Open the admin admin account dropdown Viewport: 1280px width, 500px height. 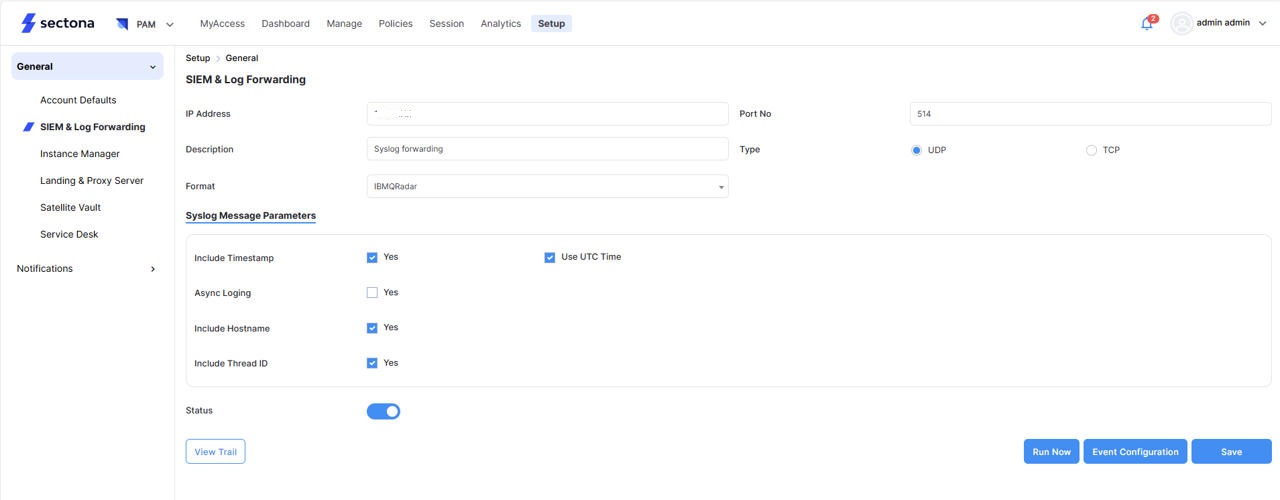coord(1262,24)
